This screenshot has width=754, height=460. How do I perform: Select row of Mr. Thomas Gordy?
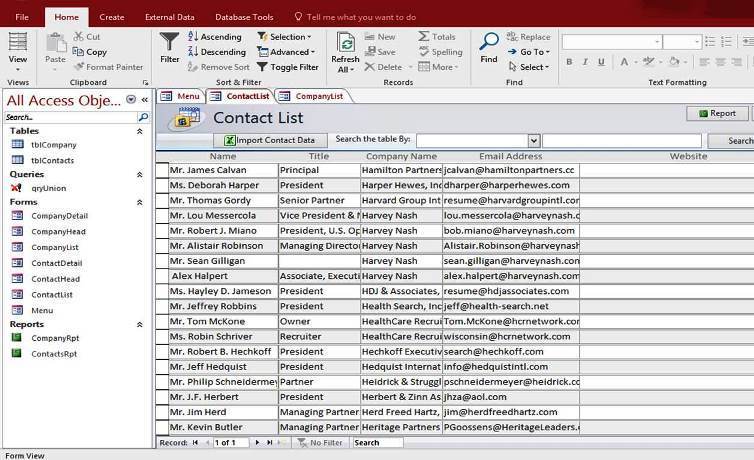[162, 201]
